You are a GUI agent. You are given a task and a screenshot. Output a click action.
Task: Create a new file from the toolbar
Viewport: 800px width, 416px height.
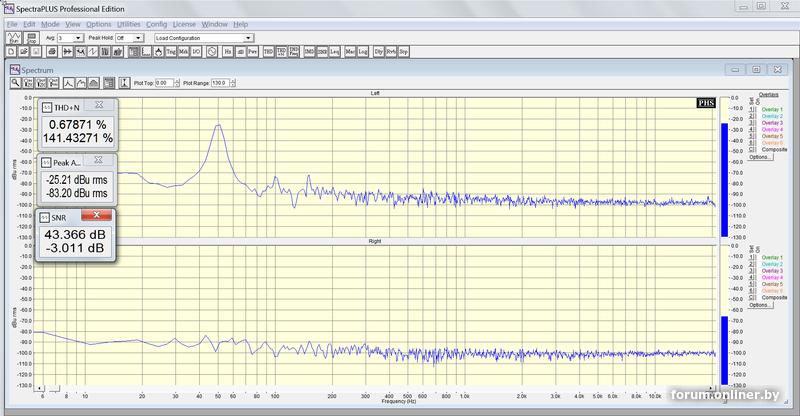[11, 52]
